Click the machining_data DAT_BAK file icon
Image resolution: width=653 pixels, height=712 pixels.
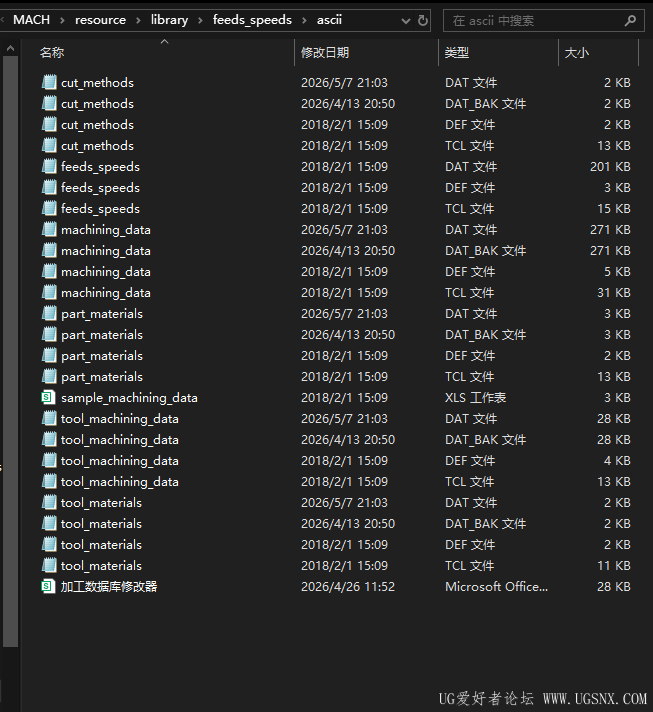[49, 250]
